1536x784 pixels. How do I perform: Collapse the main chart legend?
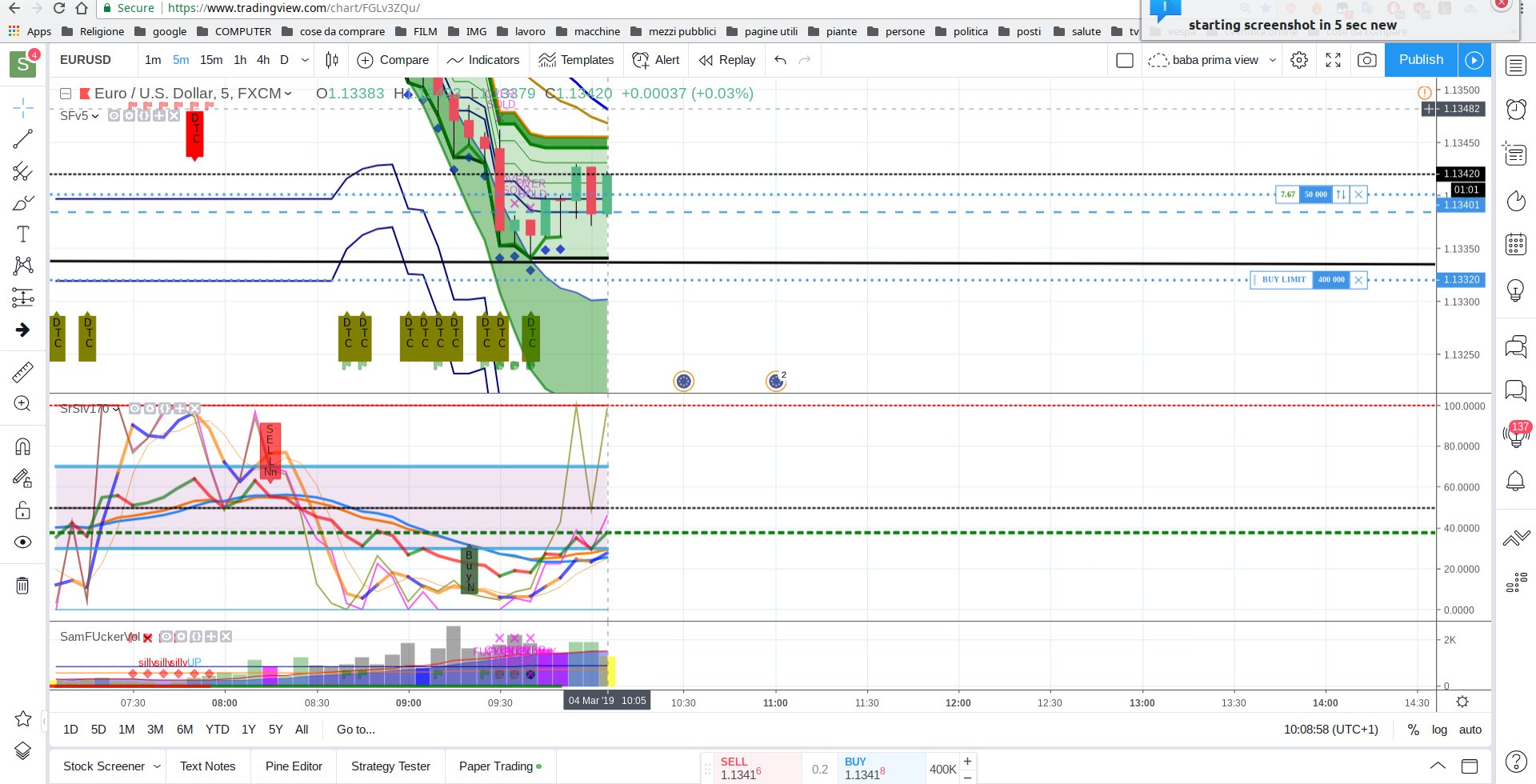[x=66, y=94]
